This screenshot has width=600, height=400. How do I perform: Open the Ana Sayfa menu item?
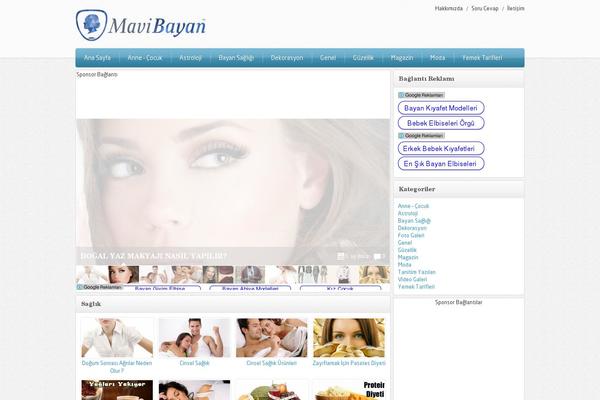click(98, 58)
